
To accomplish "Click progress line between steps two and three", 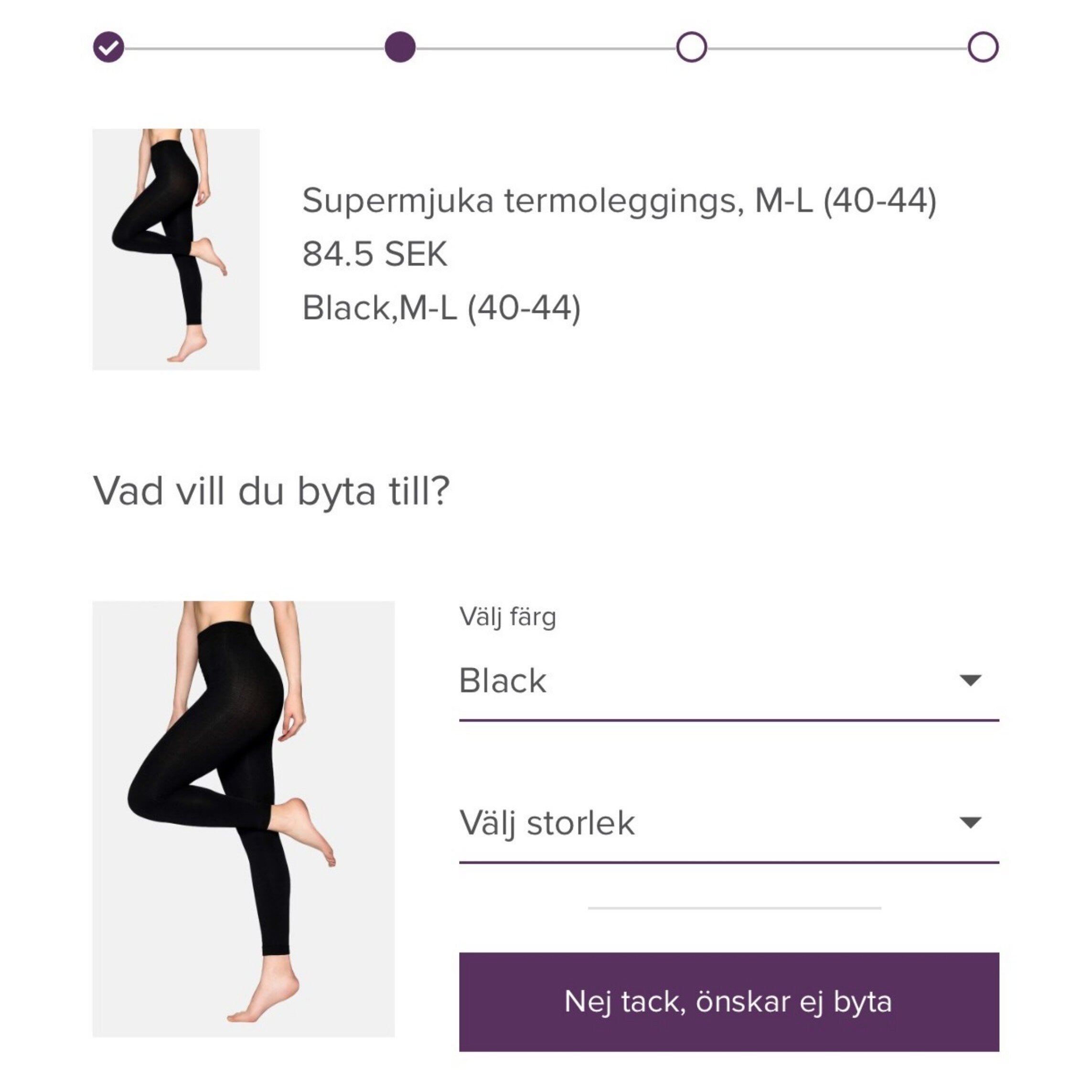I will click(546, 49).
